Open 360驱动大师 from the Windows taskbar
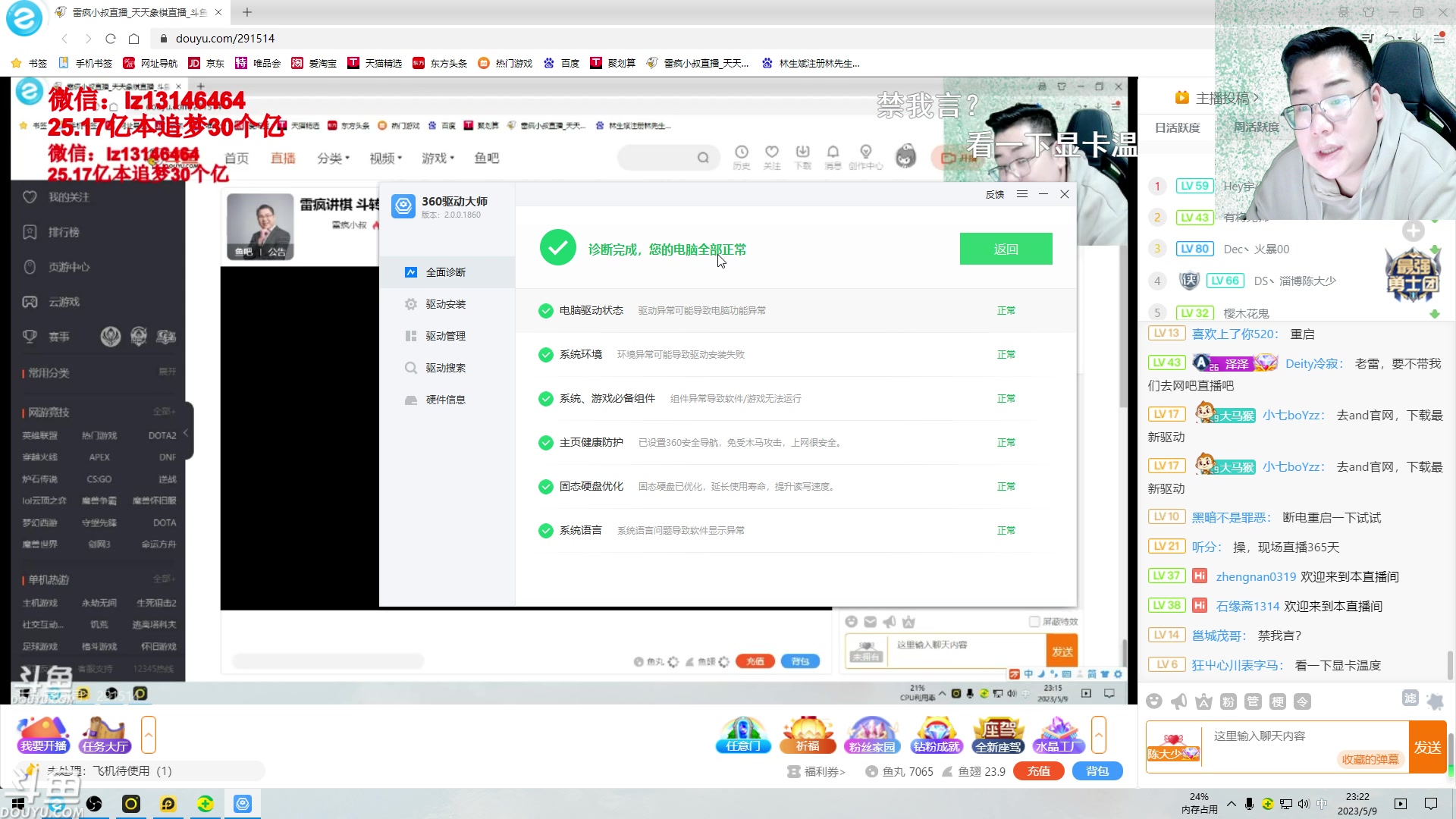 pos(243,804)
